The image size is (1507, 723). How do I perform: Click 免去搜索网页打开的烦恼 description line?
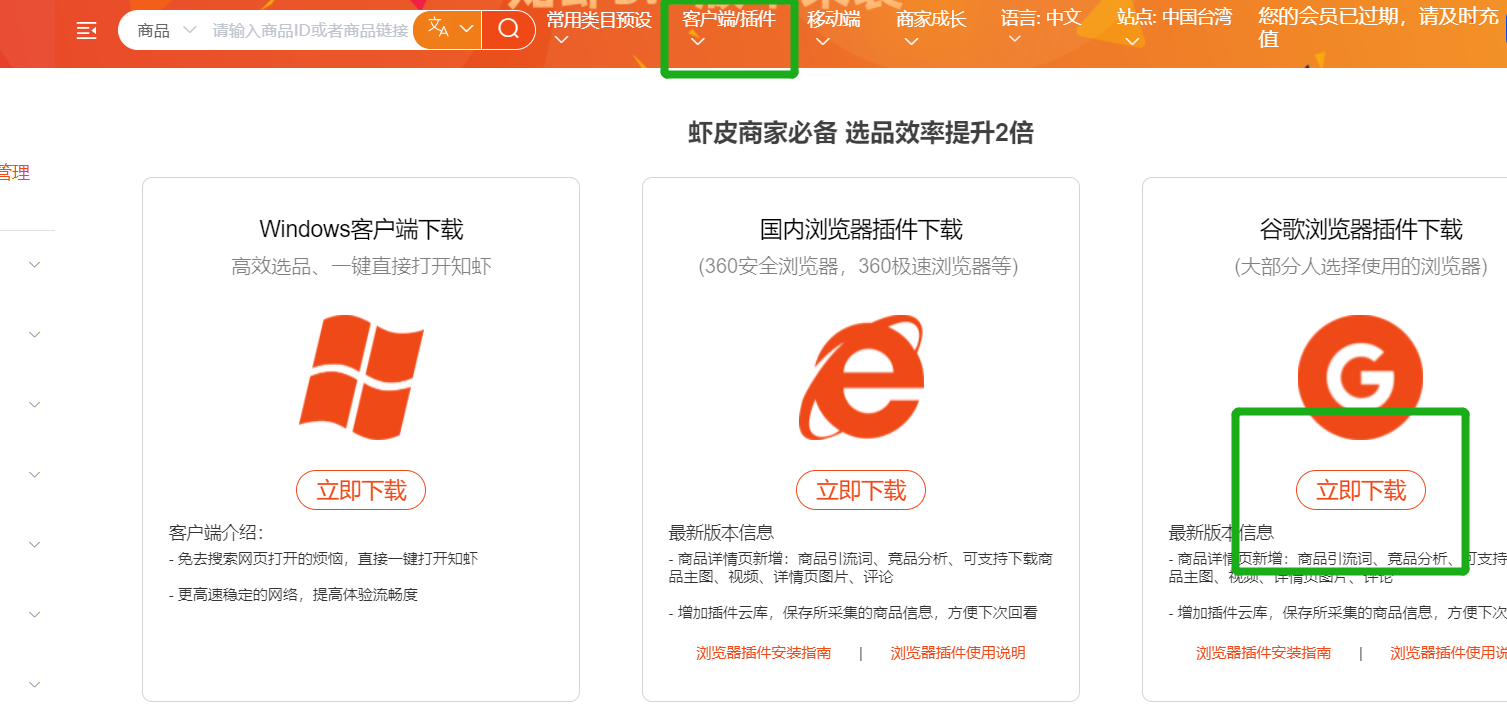click(323, 559)
